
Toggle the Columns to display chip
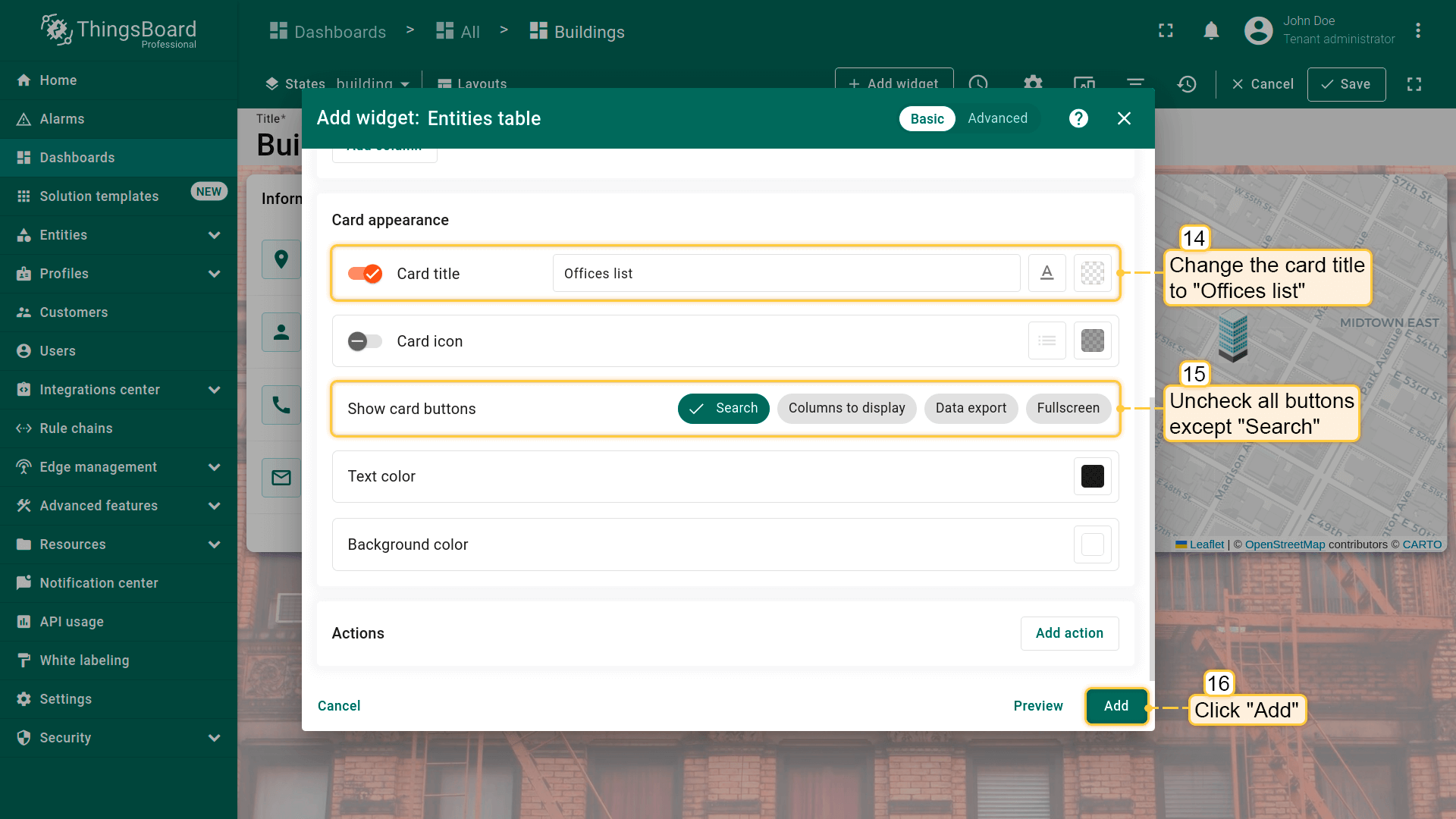point(846,408)
